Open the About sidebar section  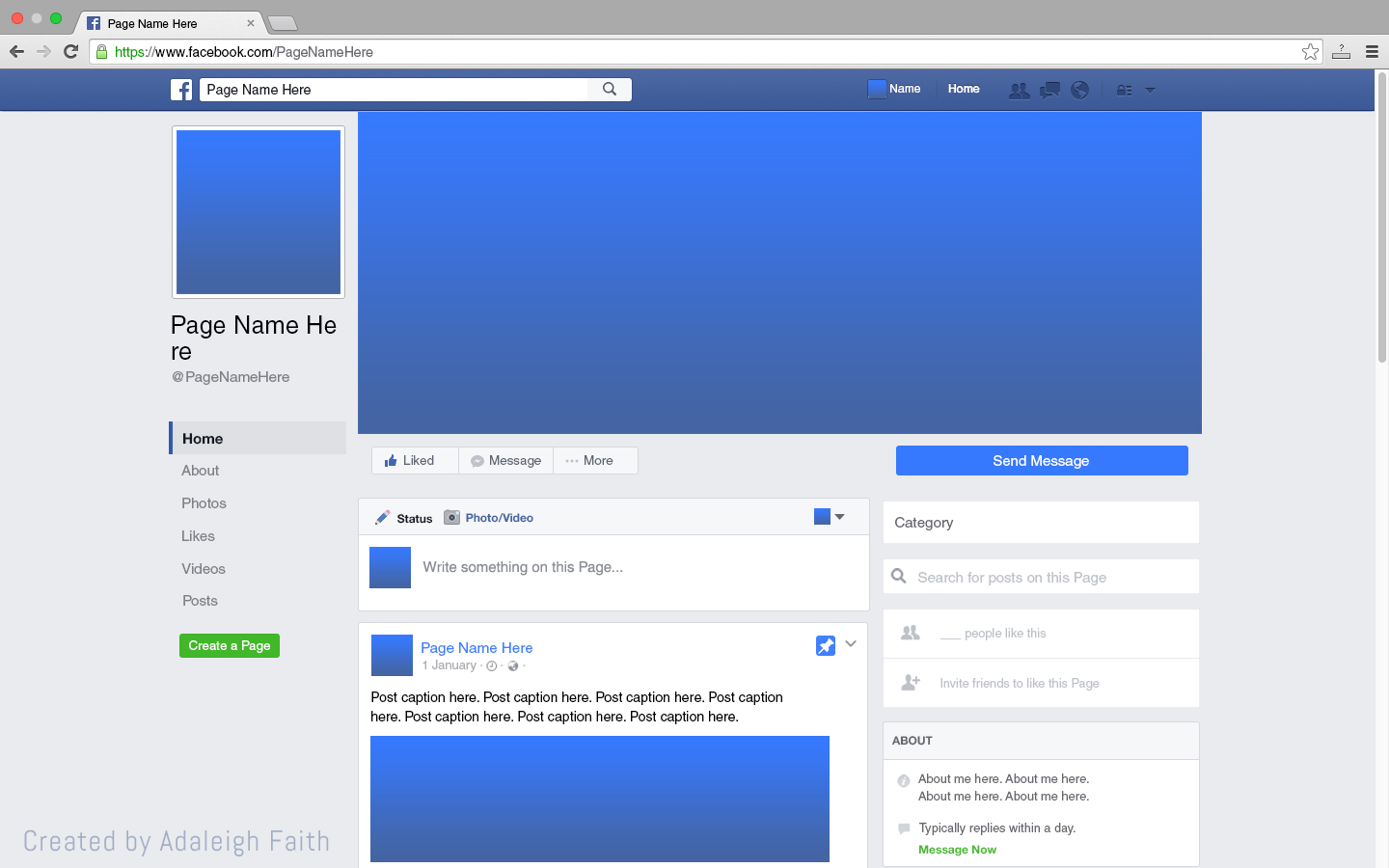click(200, 471)
